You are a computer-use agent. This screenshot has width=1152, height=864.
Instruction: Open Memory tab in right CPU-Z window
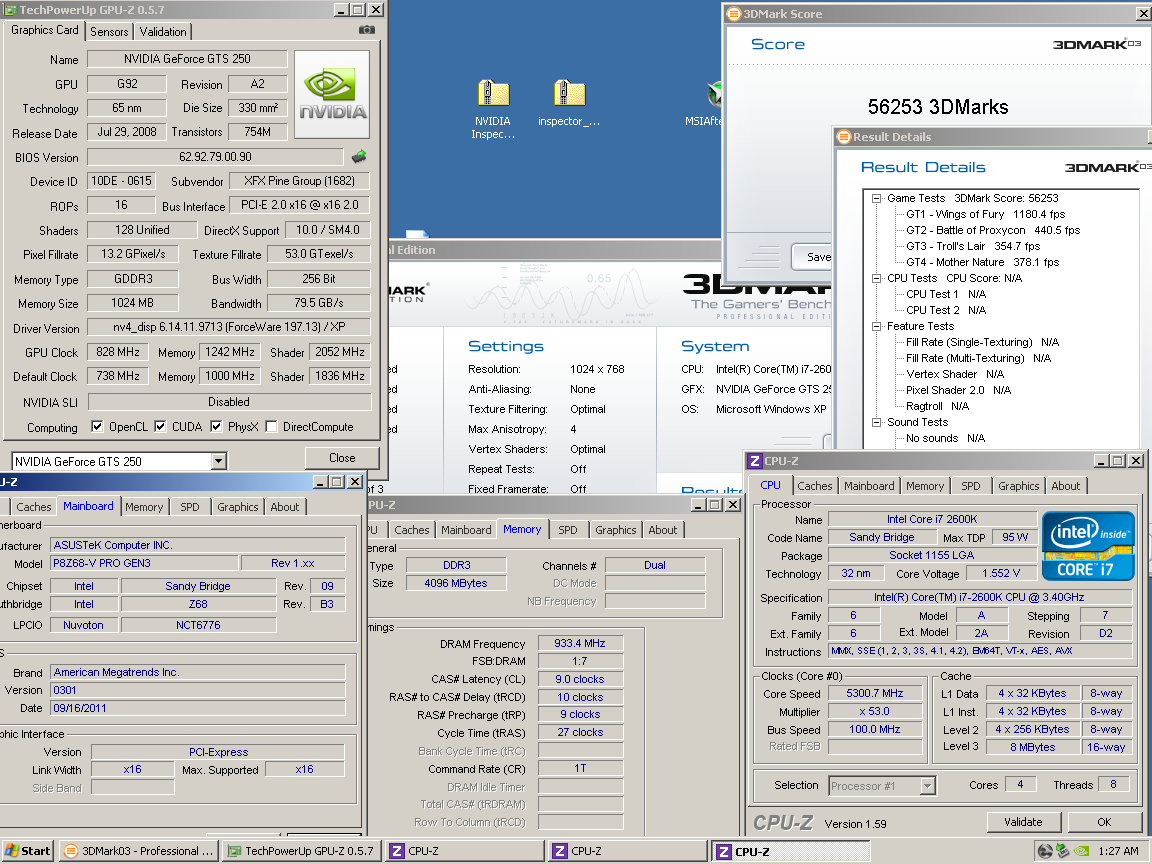point(925,486)
